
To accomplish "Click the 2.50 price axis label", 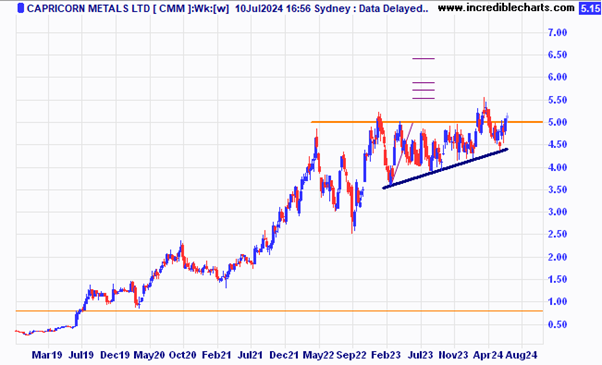I will (557, 234).
